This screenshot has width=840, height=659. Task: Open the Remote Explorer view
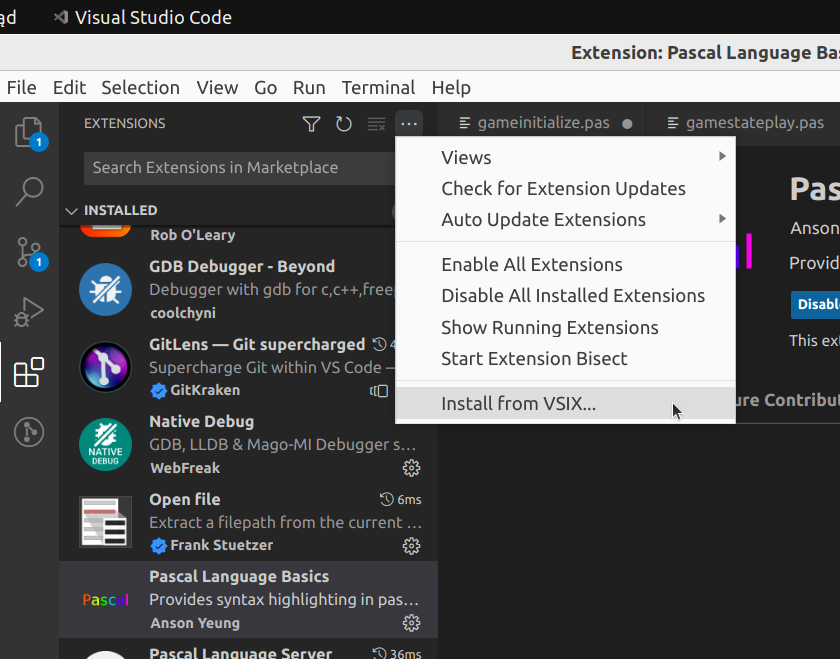click(29, 431)
